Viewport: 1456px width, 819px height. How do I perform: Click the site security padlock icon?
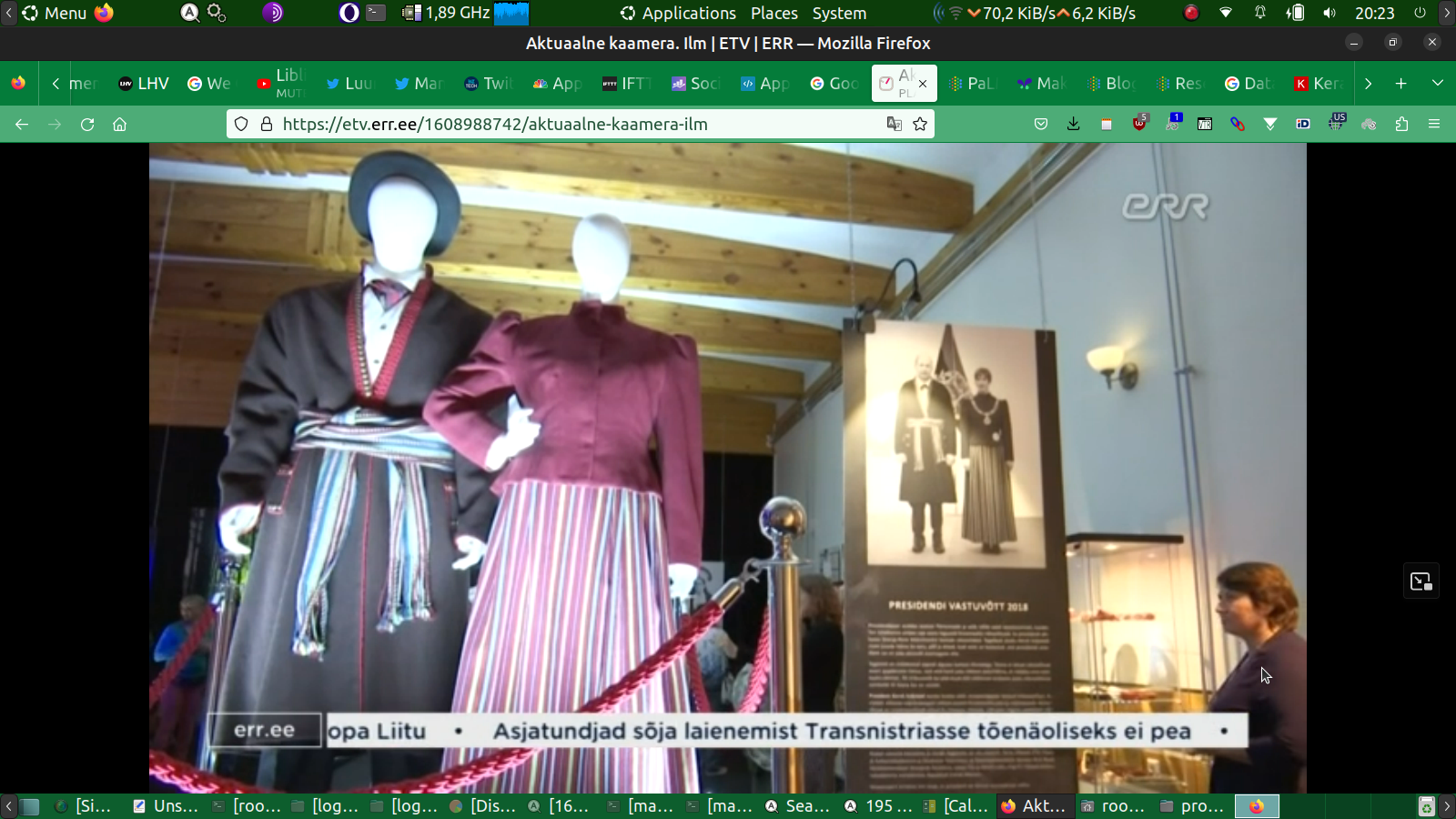(x=267, y=124)
